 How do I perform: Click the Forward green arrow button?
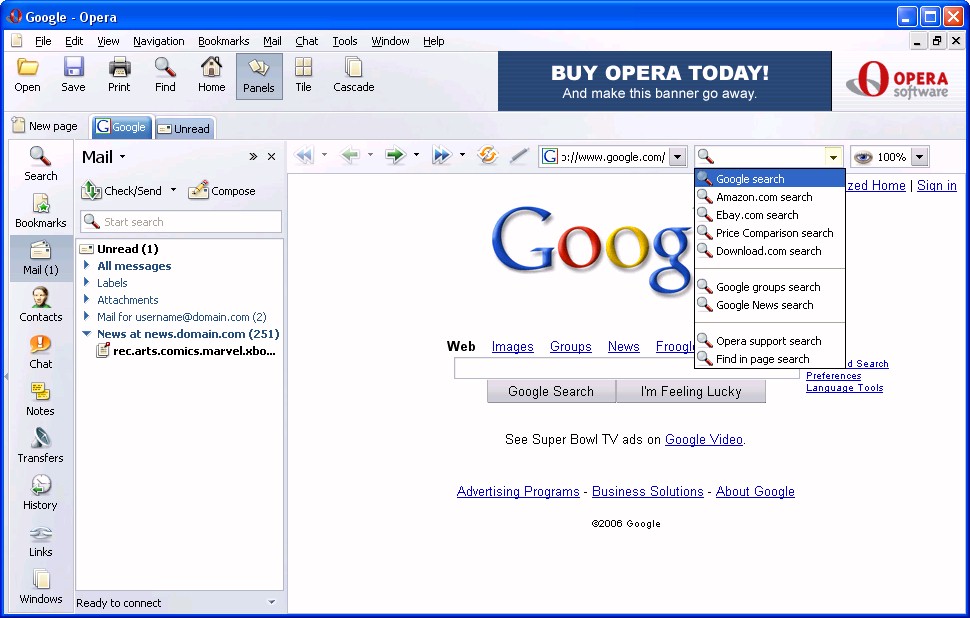tap(395, 155)
